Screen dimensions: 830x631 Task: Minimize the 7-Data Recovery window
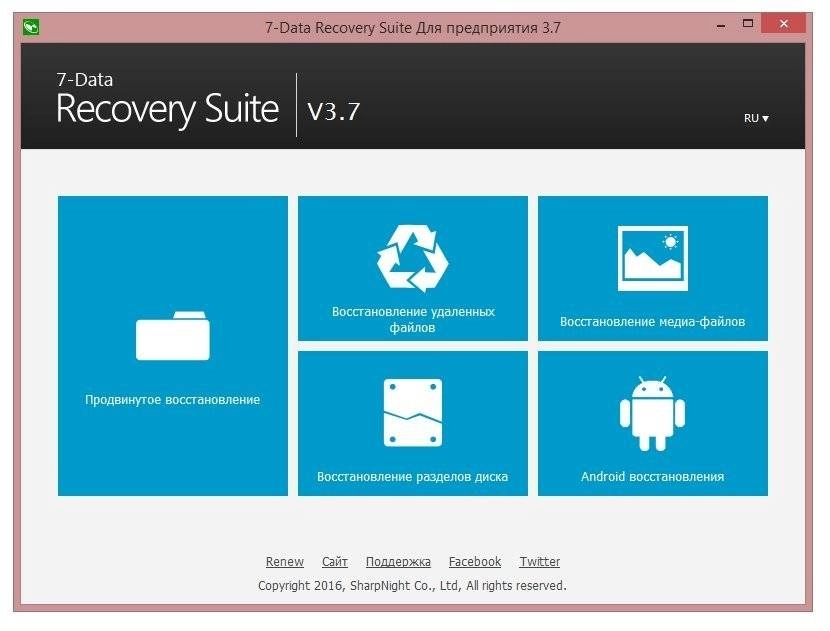click(x=720, y=25)
